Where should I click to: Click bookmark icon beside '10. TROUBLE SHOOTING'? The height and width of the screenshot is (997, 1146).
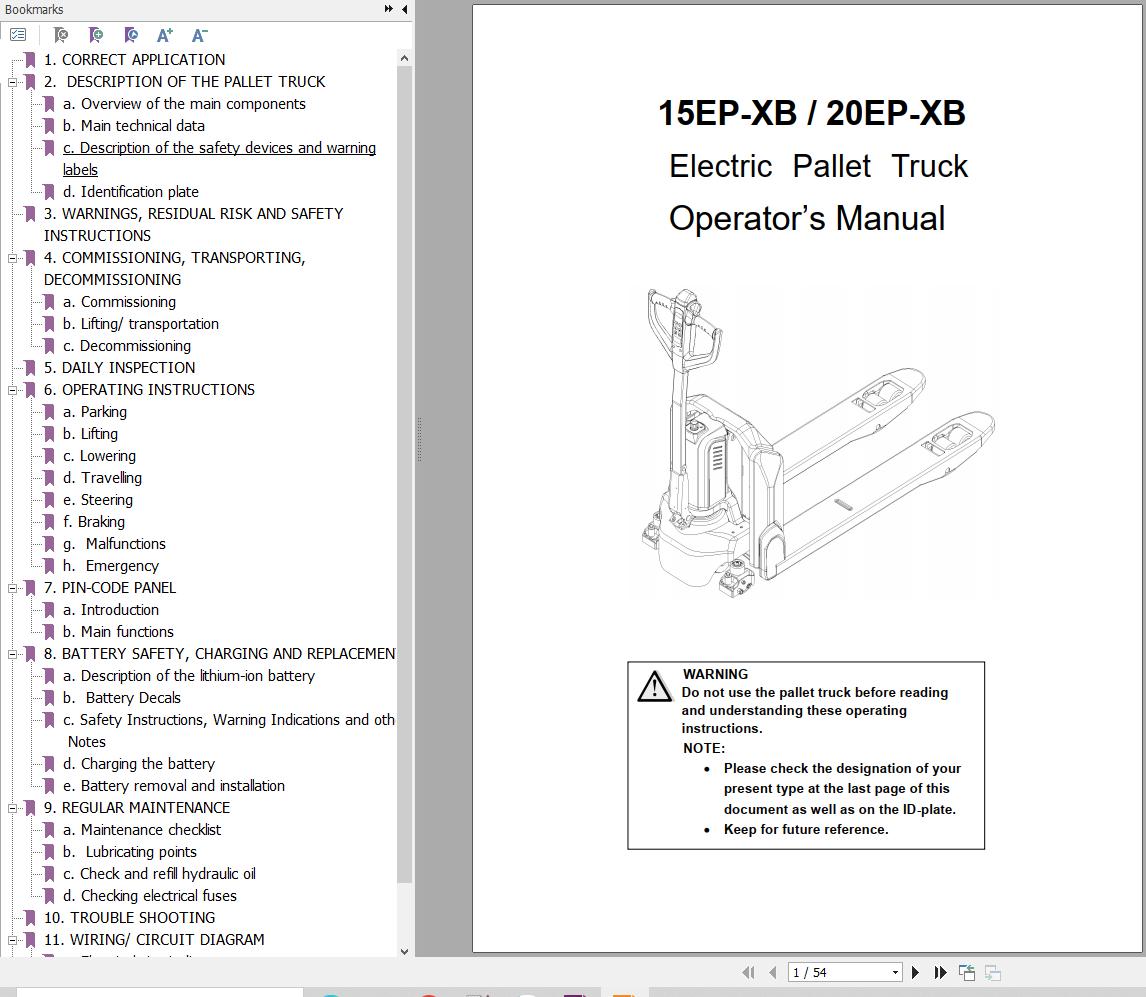[x=30, y=917]
